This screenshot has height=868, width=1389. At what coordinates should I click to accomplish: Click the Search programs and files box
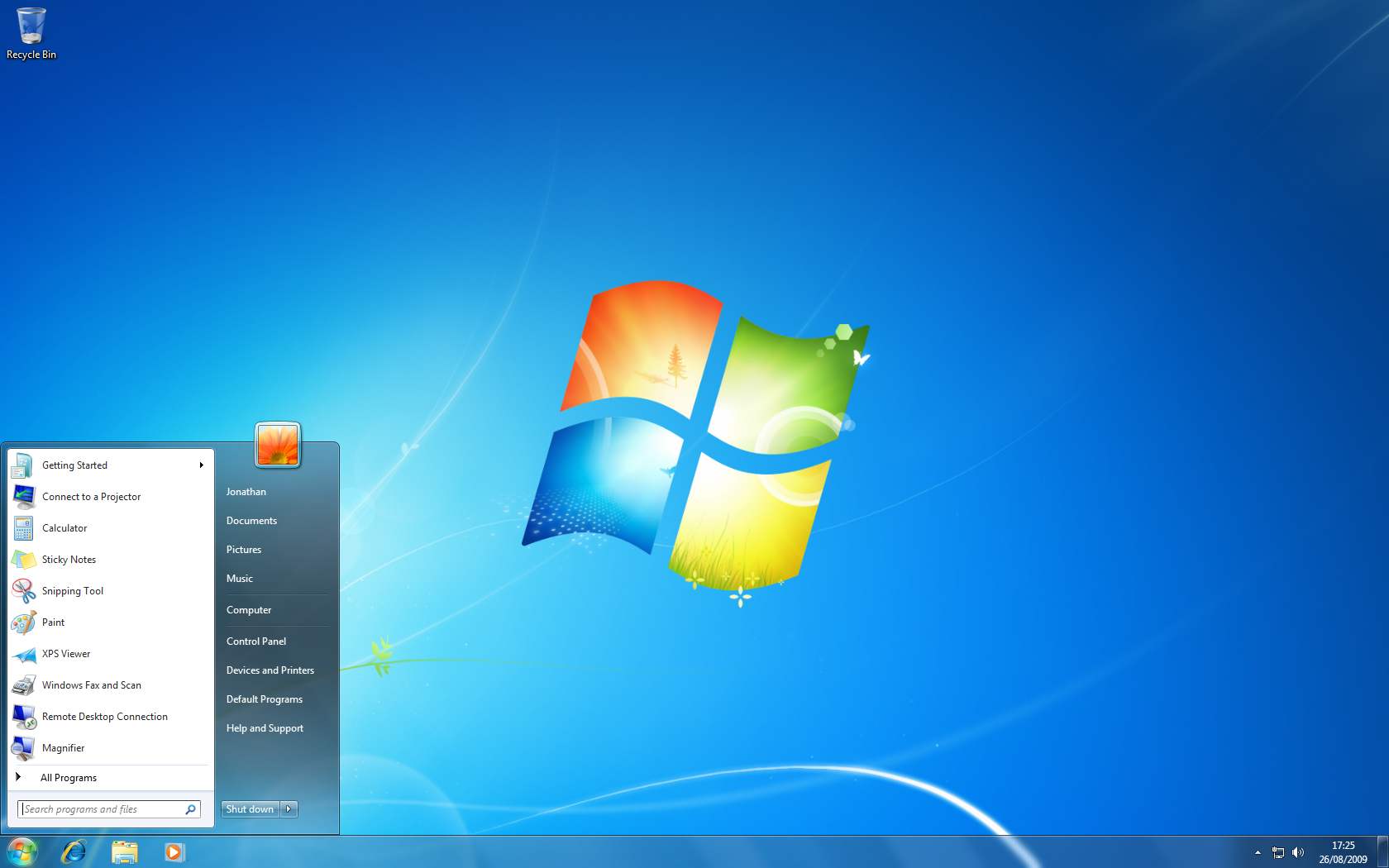pos(101,809)
